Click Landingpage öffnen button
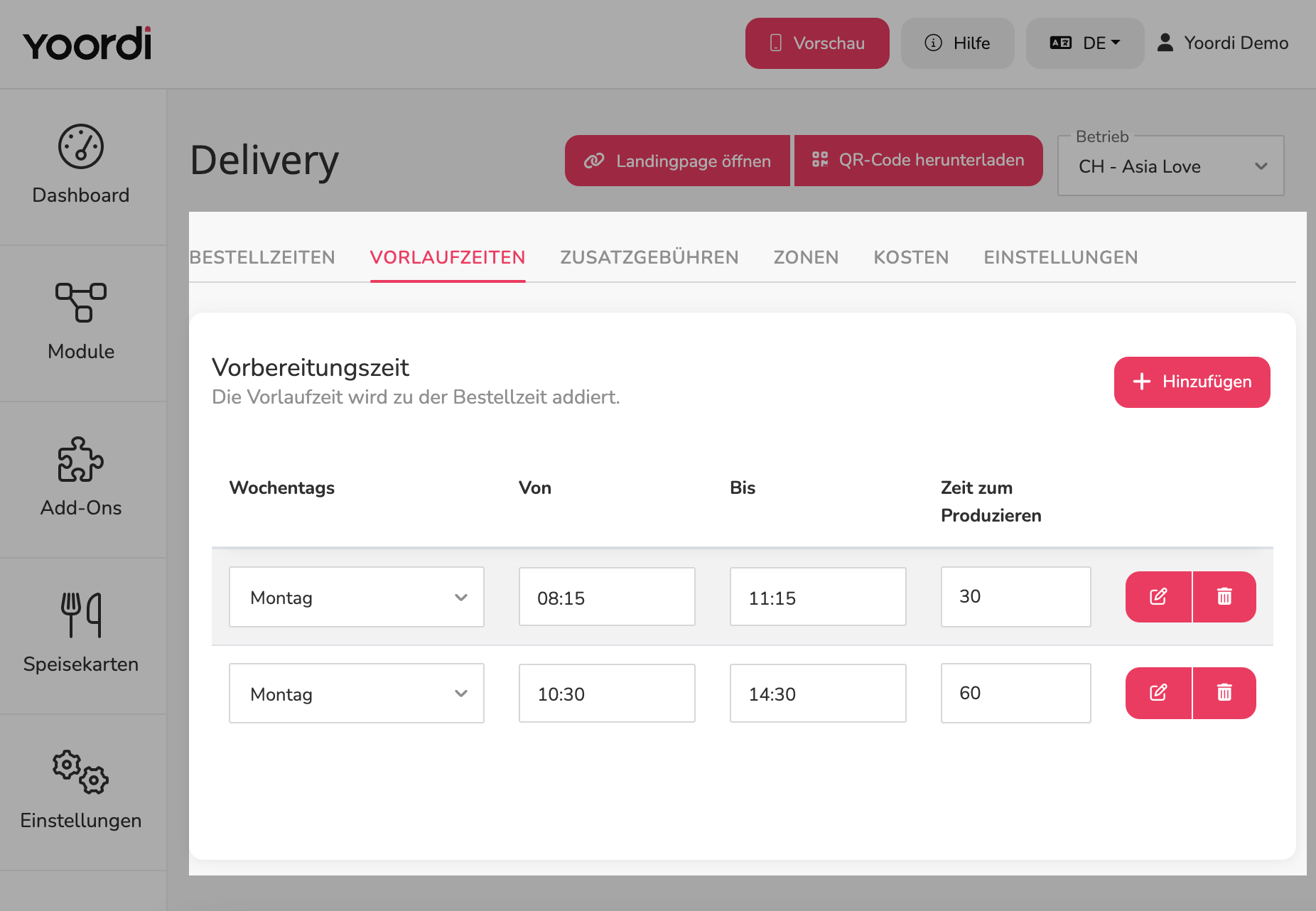The image size is (1316, 911). pos(677,161)
